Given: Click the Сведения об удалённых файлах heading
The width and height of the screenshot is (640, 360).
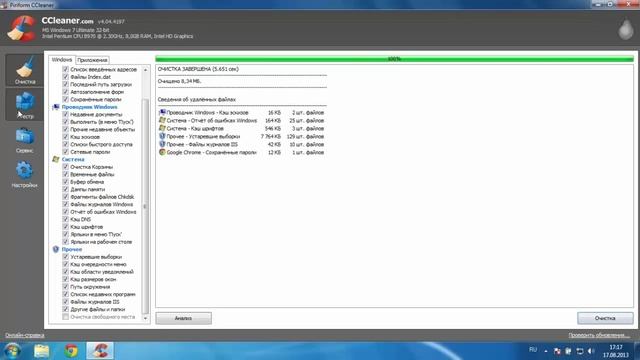Looking at the screenshot, I should click(196, 99).
